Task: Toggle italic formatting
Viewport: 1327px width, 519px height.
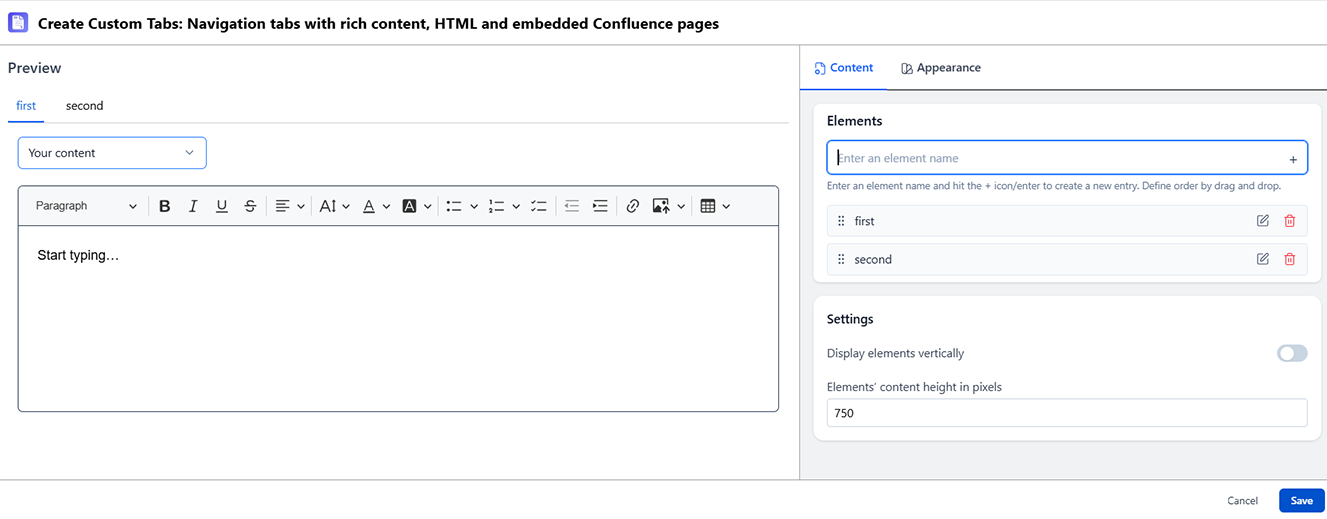Action: pos(193,206)
